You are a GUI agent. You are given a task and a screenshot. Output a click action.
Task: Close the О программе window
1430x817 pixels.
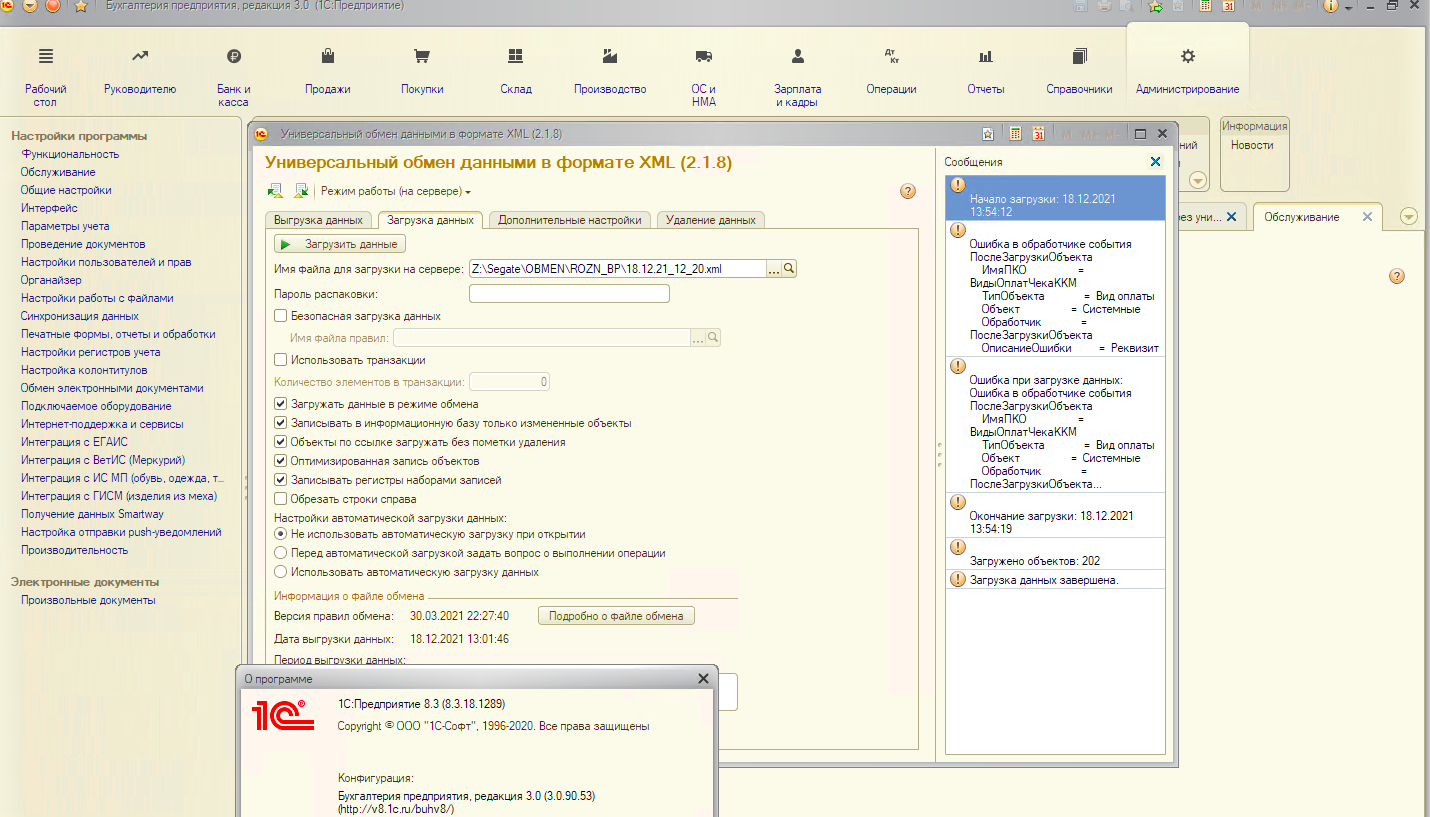pyautogui.click(x=703, y=678)
